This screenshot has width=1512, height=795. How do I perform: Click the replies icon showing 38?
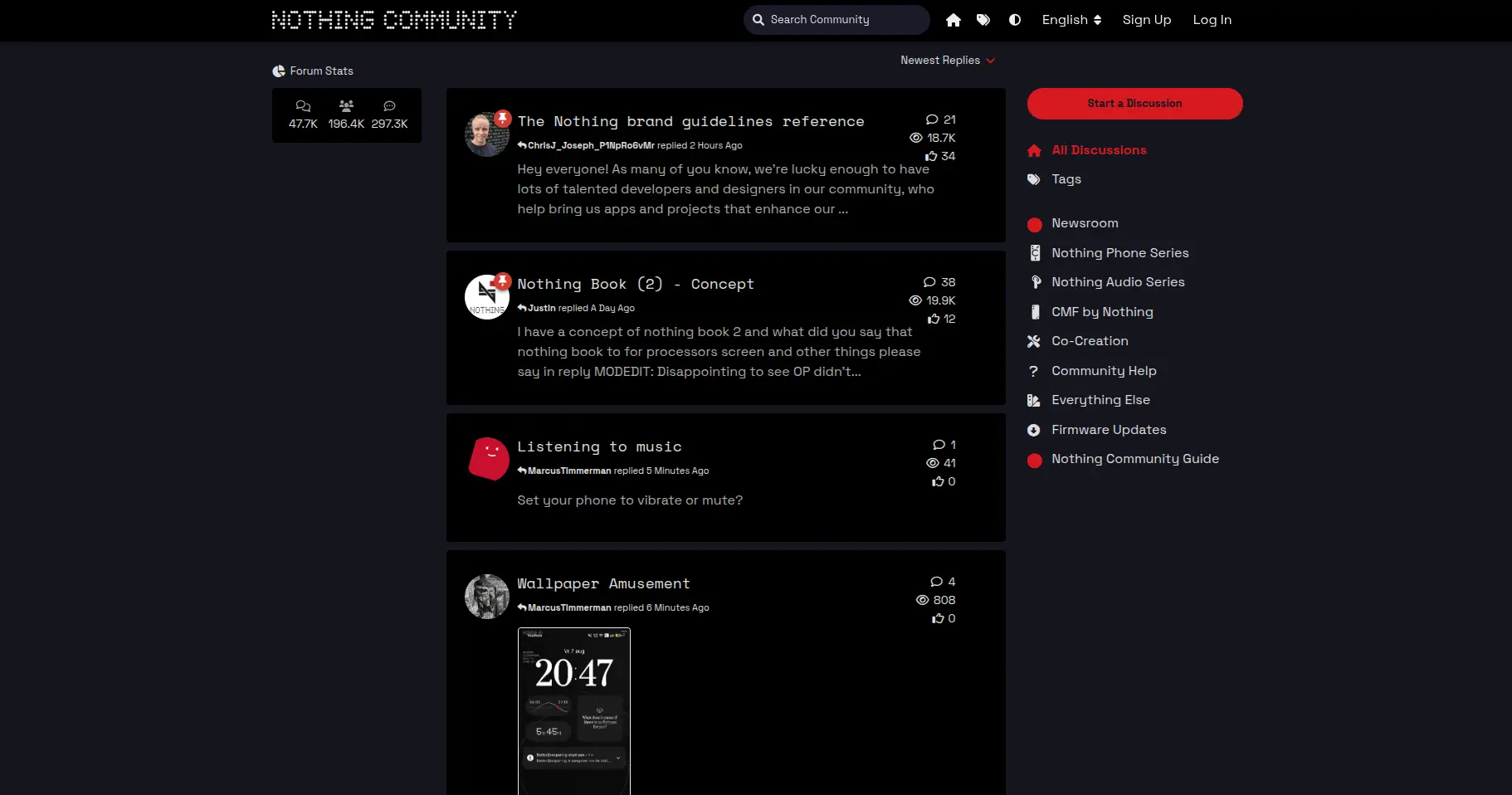[929, 282]
